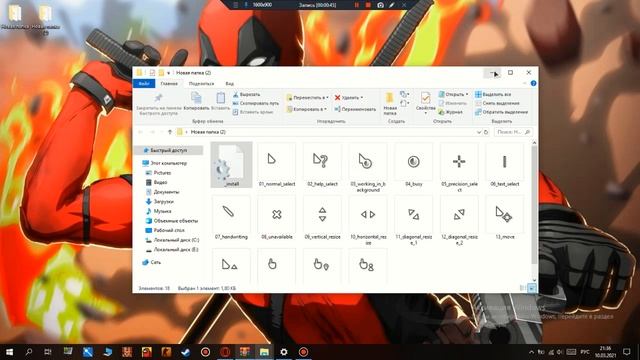Select the _install file

(231, 165)
